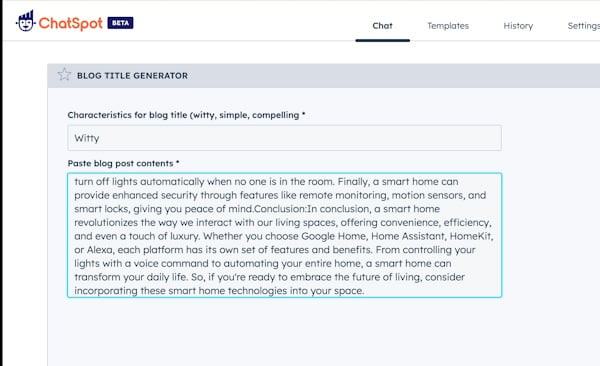Click the Characteristics for blog title label
The width and height of the screenshot is (600, 366).
[186, 115]
